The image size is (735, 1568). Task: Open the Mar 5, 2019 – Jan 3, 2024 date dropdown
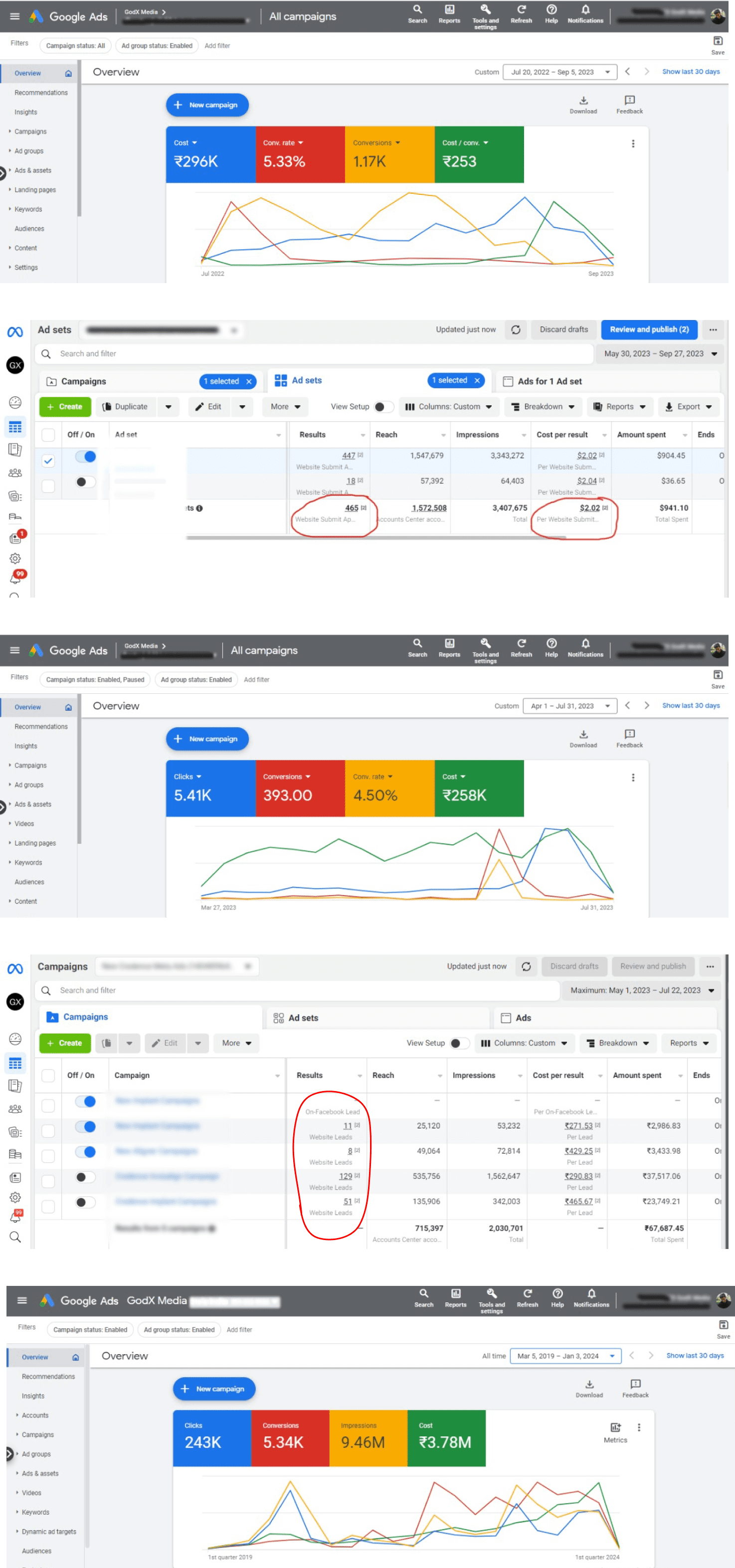coord(565,1356)
